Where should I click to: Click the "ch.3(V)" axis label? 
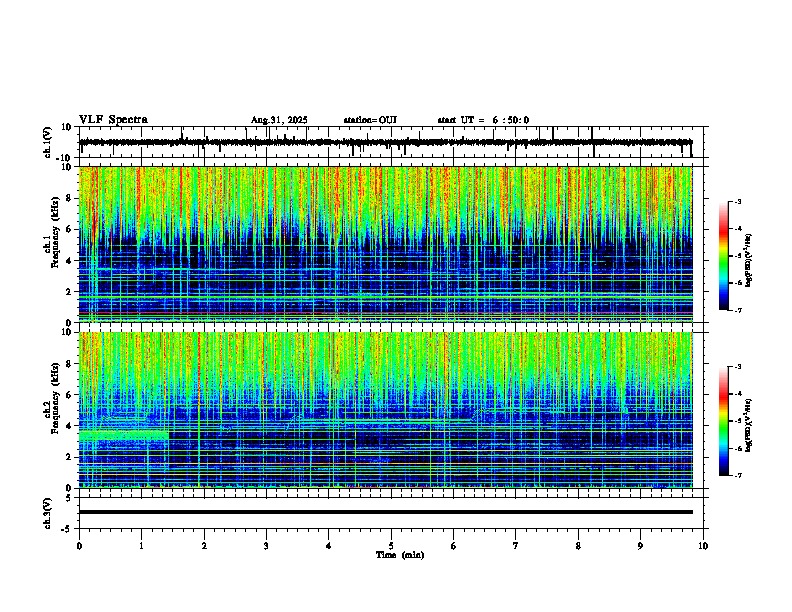tap(48, 513)
